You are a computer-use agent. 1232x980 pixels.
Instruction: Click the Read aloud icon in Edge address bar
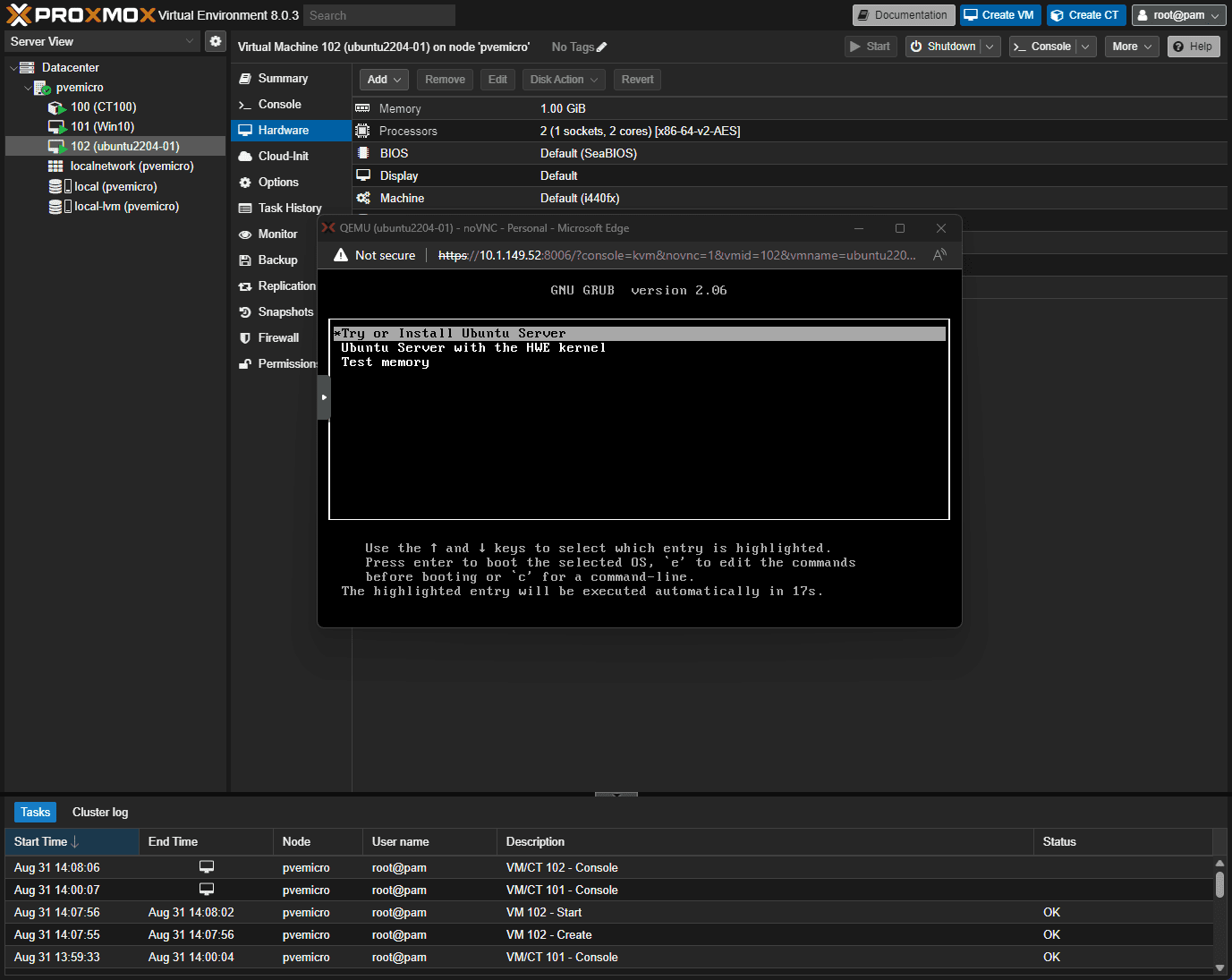(x=939, y=255)
